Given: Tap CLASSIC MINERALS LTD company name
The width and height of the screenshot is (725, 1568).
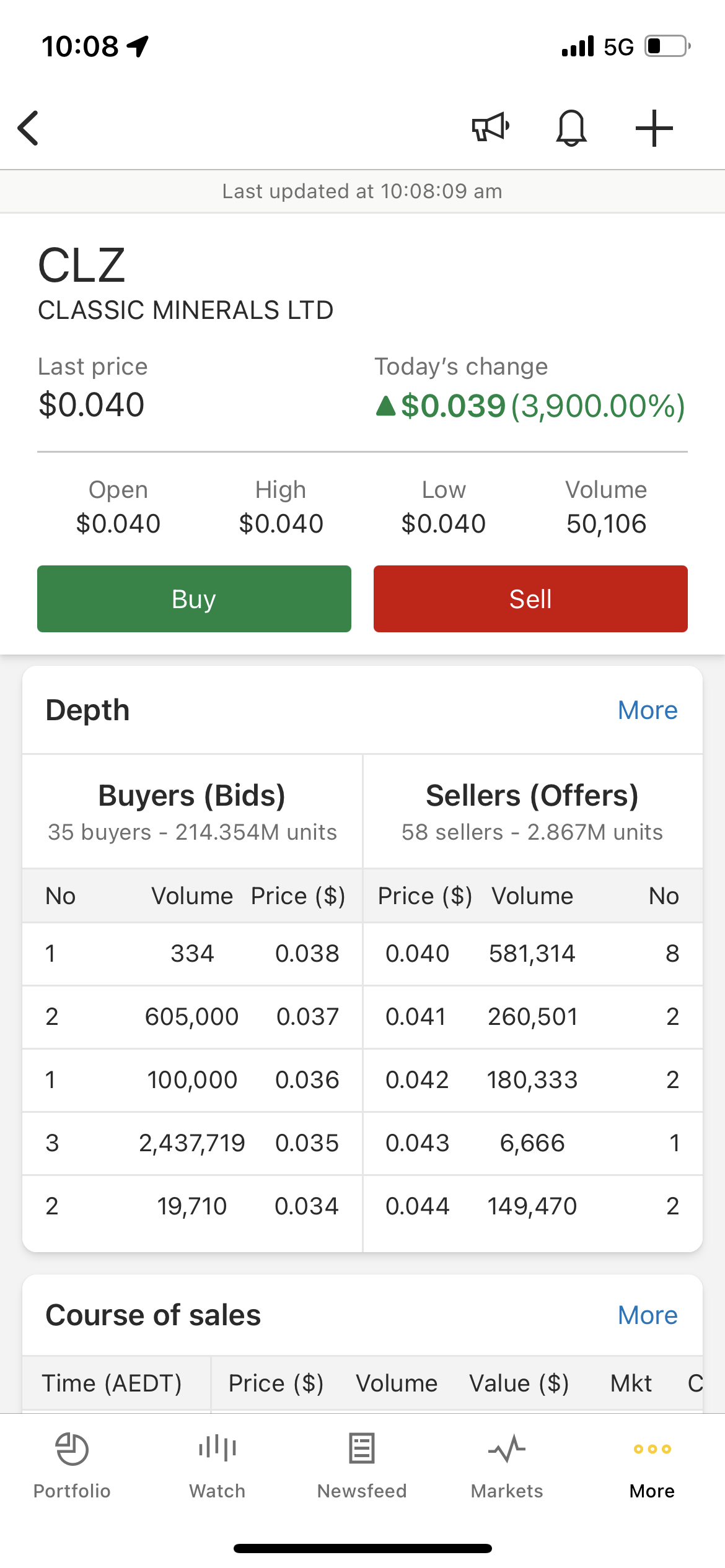Looking at the screenshot, I should tap(185, 310).
